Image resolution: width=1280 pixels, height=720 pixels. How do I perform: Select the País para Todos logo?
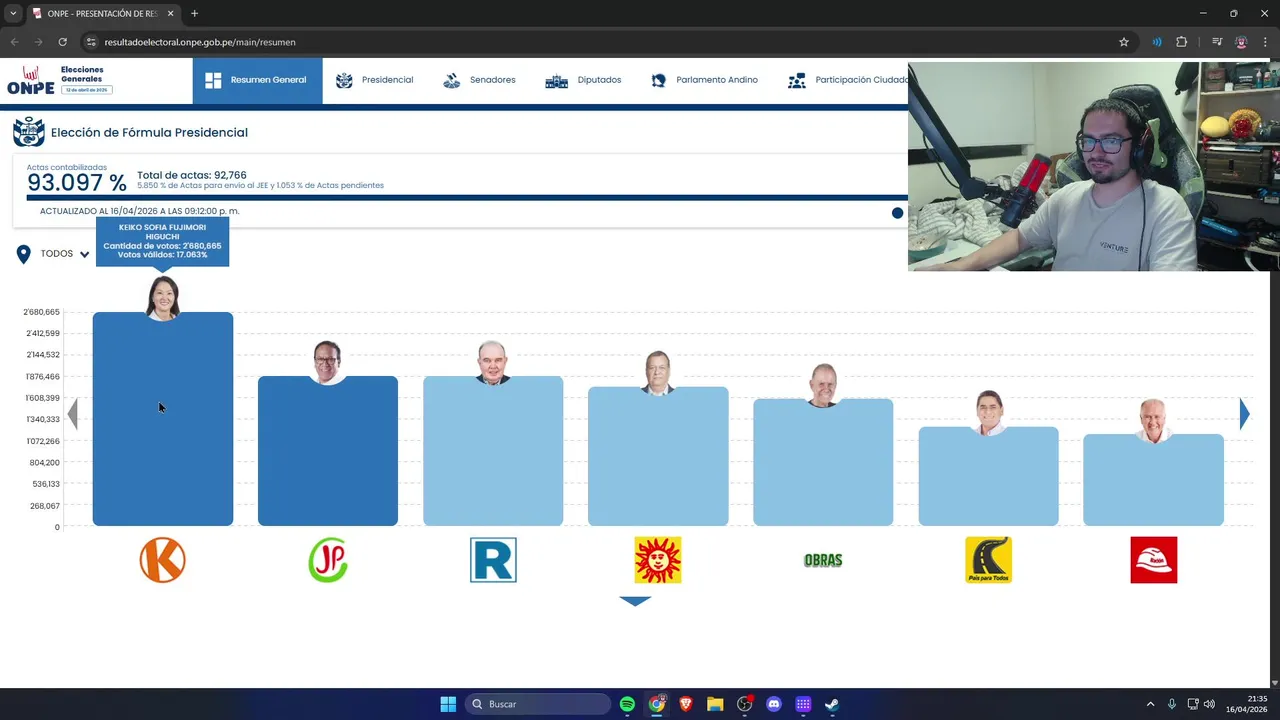[988, 560]
